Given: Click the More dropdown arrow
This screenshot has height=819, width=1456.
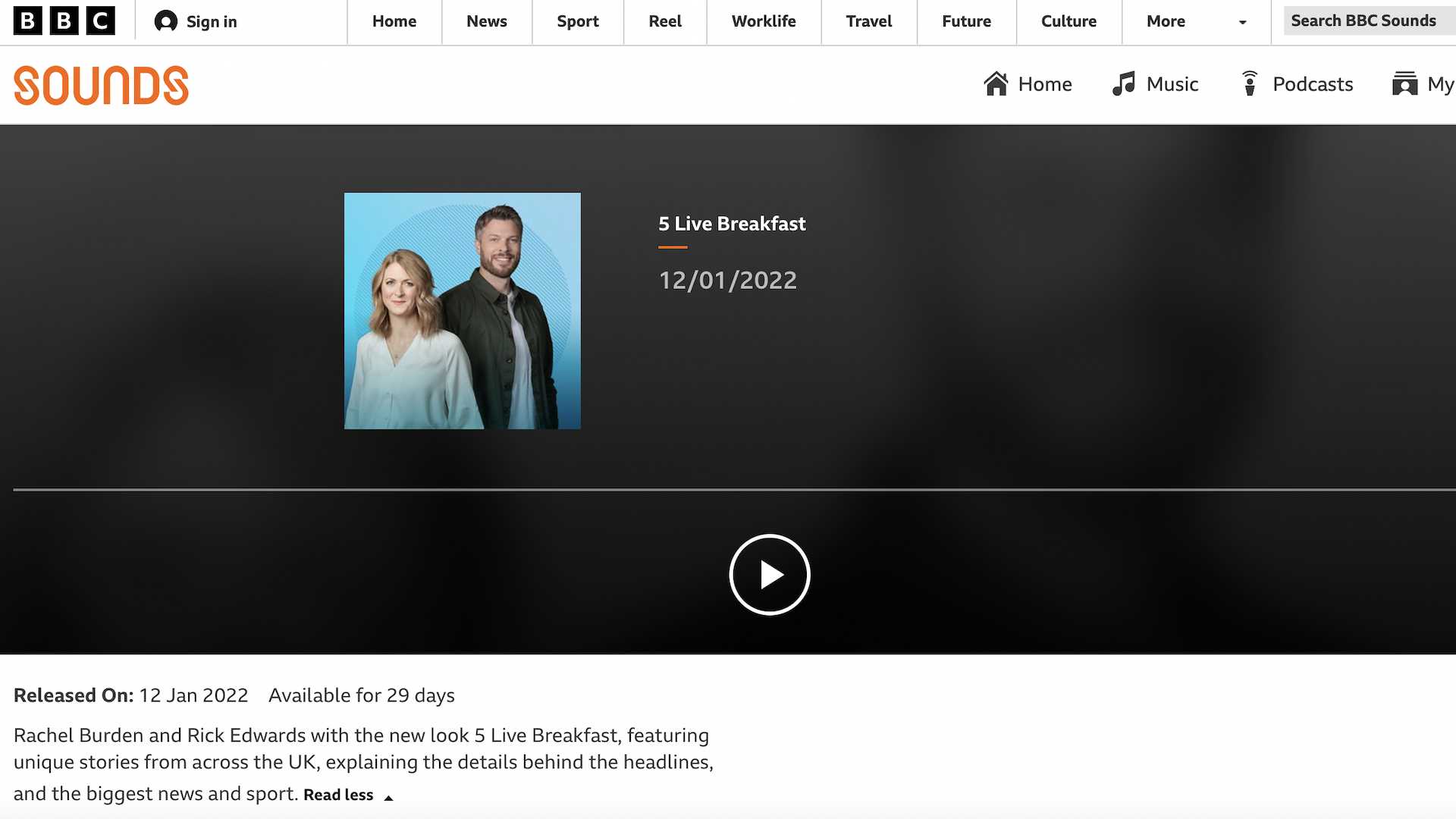Looking at the screenshot, I should coord(1242,23).
